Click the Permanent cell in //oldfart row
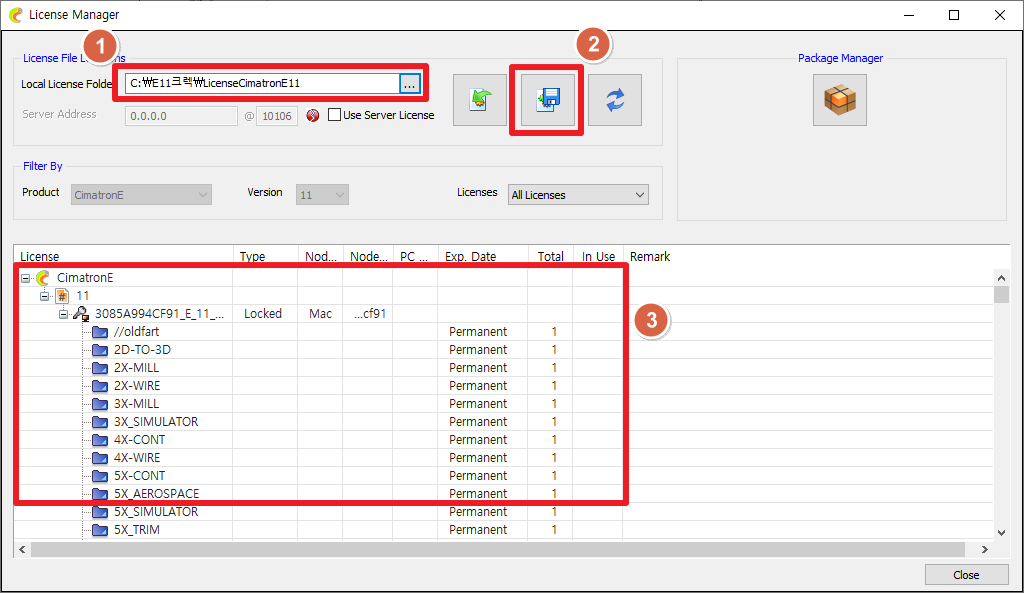This screenshot has width=1024, height=593. [478, 332]
